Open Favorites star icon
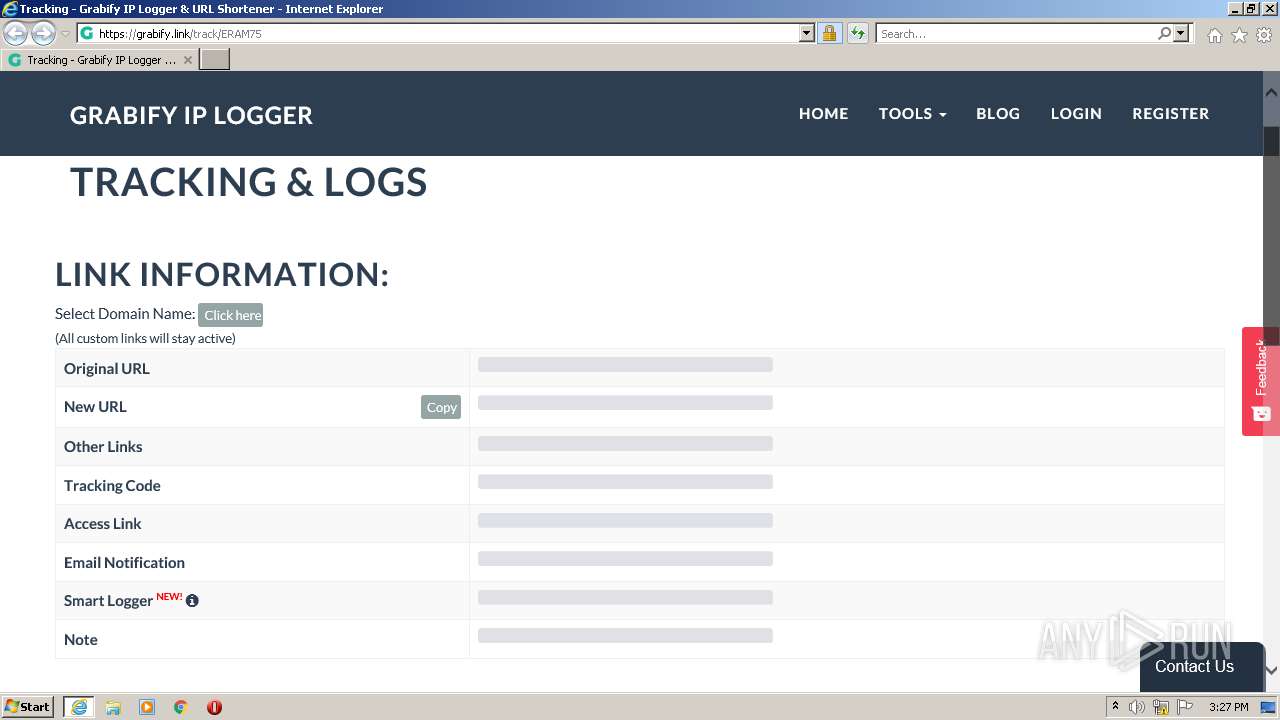1280x720 pixels. pyautogui.click(x=1239, y=35)
